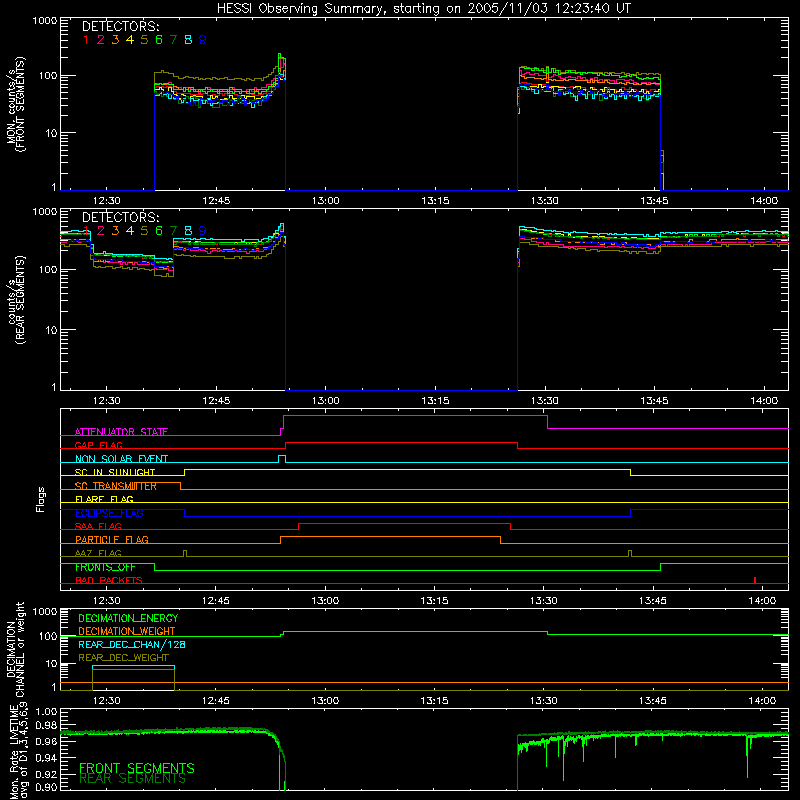This screenshot has height=800, width=800.
Task: Select the FRONTS_OFF flag label
Action: click(105, 567)
